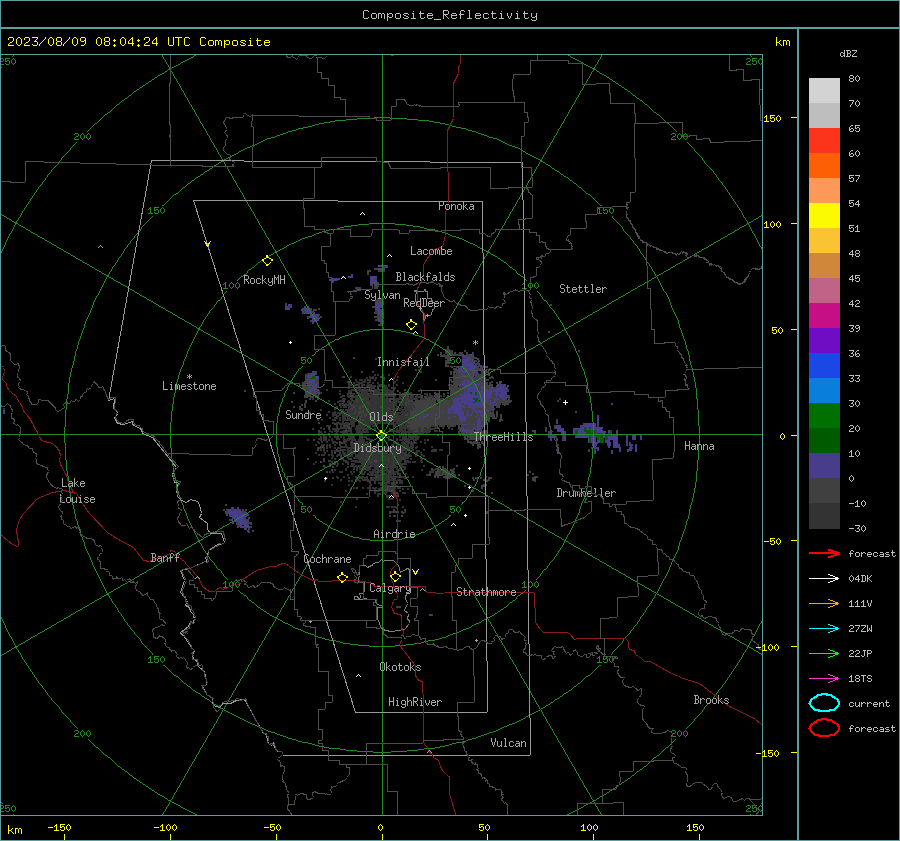
Task: Click the Sundre city label
Action: [303, 415]
